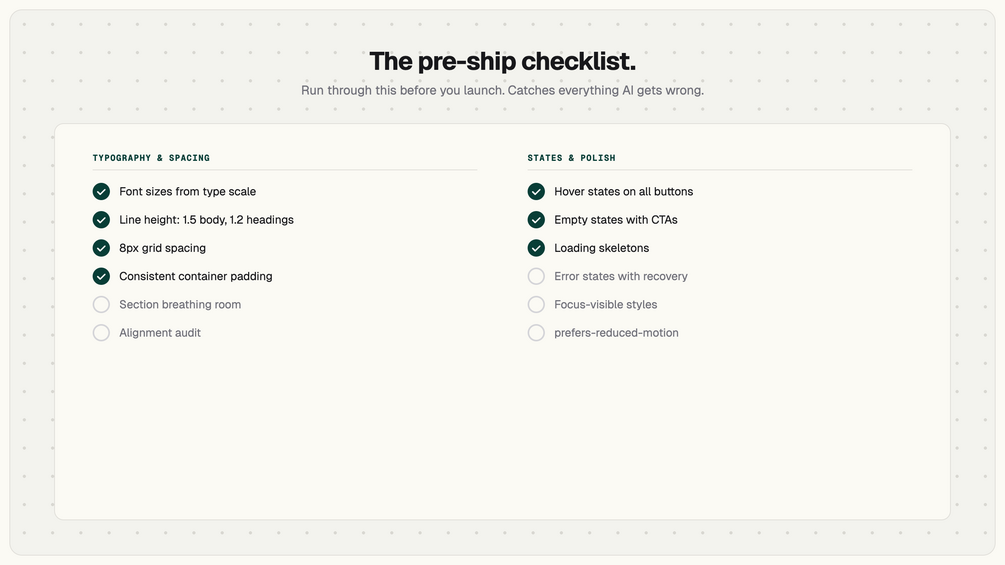This screenshot has height=565, width=1005.
Task: Click the States & Polish section header
Action: 571,158
